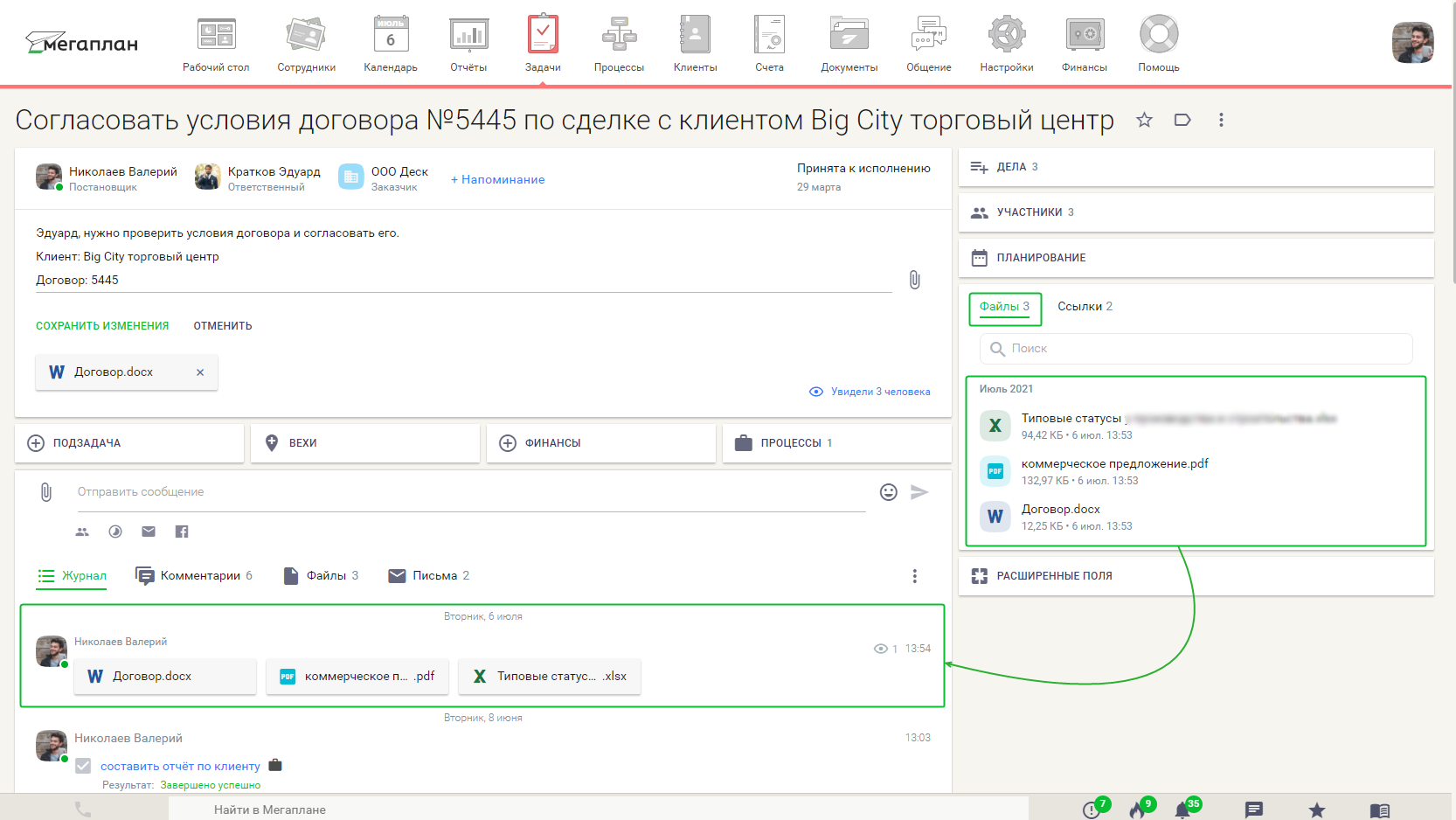The height and width of the screenshot is (820, 1456).
Task: Click the Найти в Мегаплане search field
Action: tap(599, 810)
